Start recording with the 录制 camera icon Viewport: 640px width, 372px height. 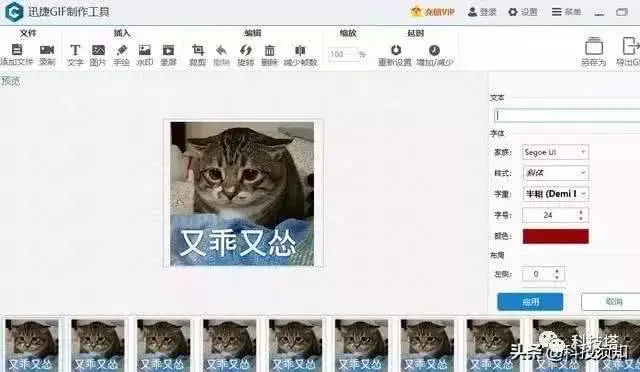[x=47, y=50]
